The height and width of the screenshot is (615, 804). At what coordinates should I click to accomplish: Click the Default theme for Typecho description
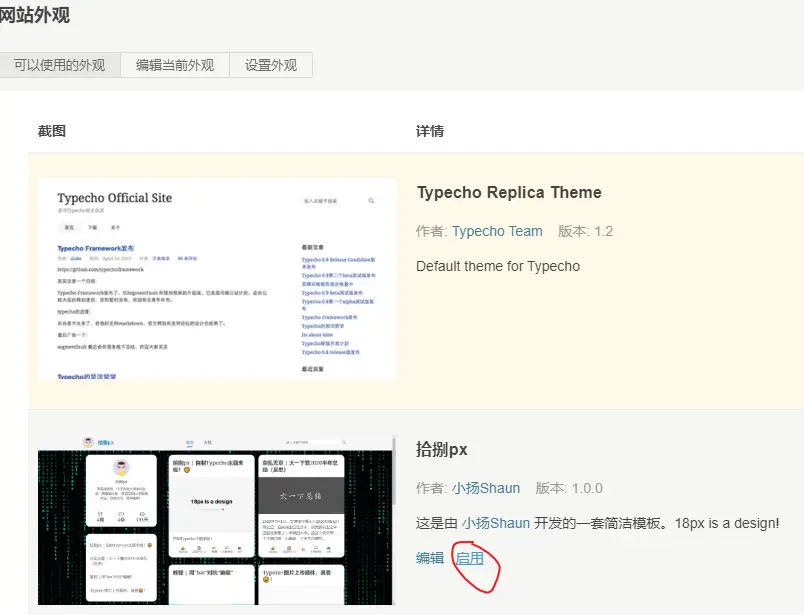(x=498, y=266)
